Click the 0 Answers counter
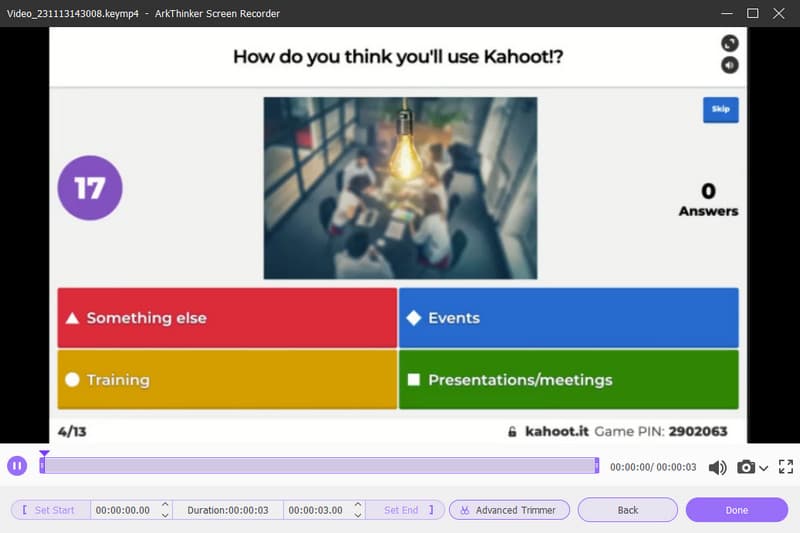800x533 pixels. [708, 199]
